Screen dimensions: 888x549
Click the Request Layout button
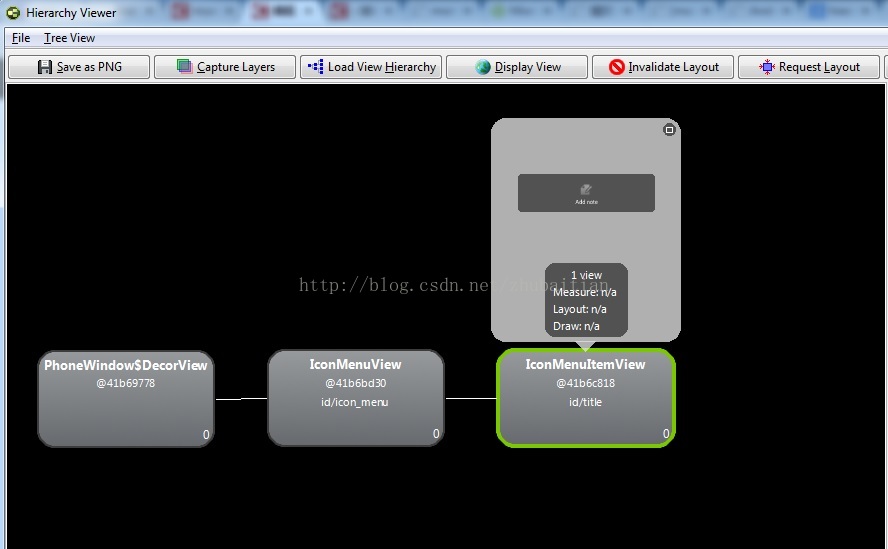(x=809, y=67)
